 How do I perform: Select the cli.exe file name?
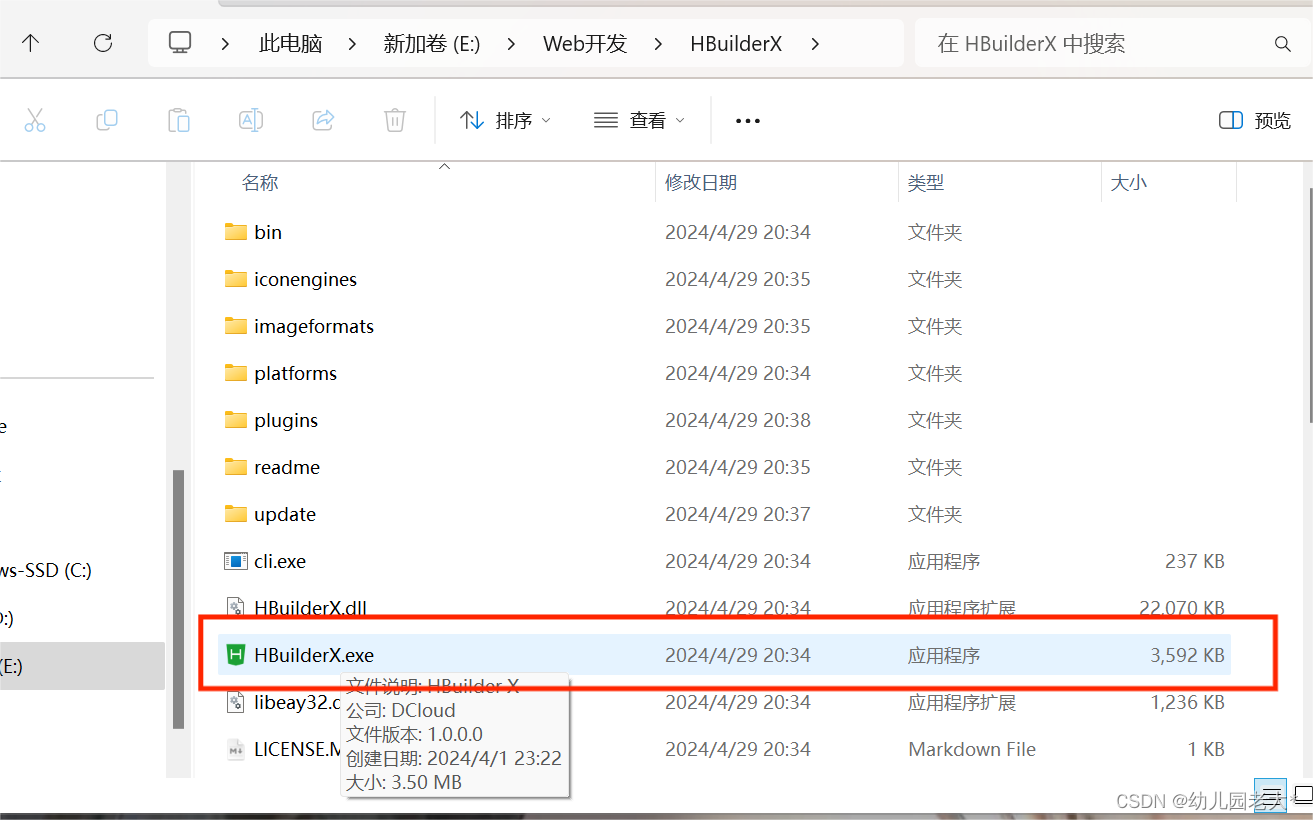(x=280, y=561)
